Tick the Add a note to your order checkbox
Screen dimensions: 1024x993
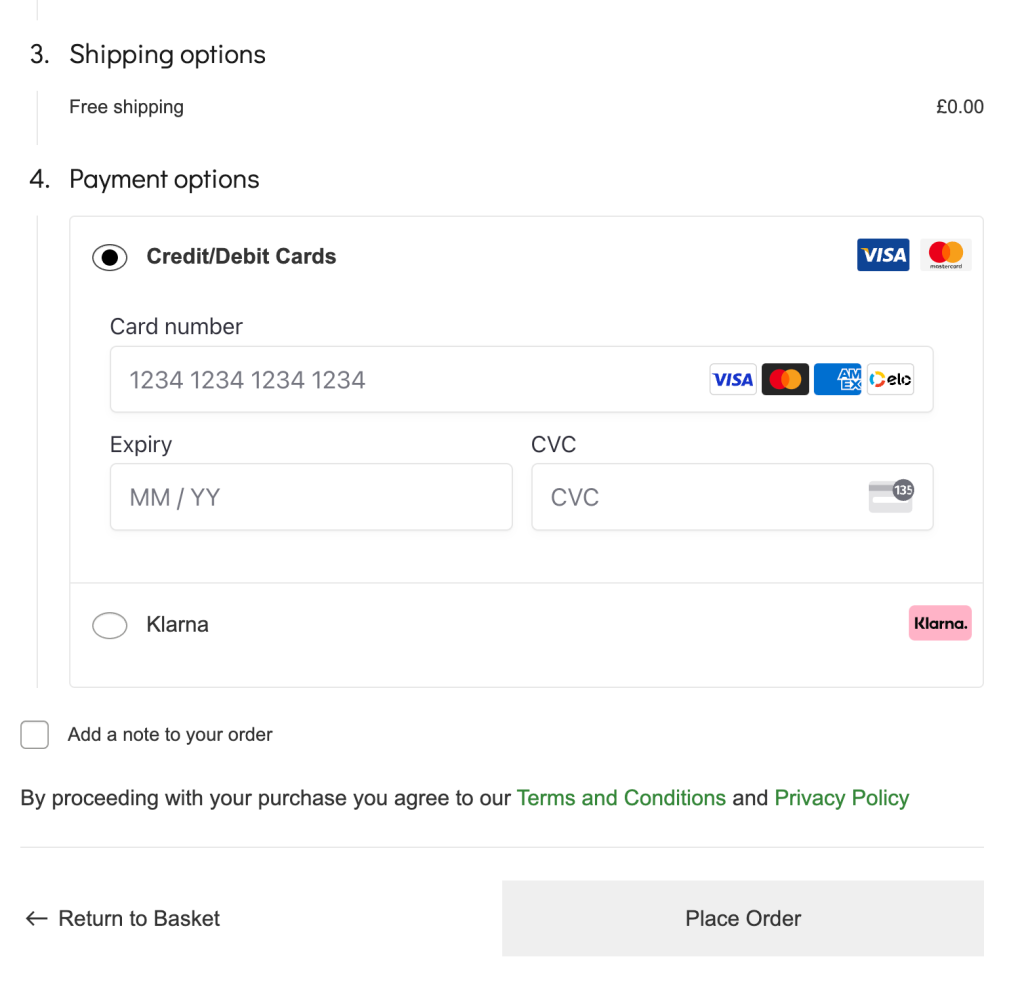35,734
